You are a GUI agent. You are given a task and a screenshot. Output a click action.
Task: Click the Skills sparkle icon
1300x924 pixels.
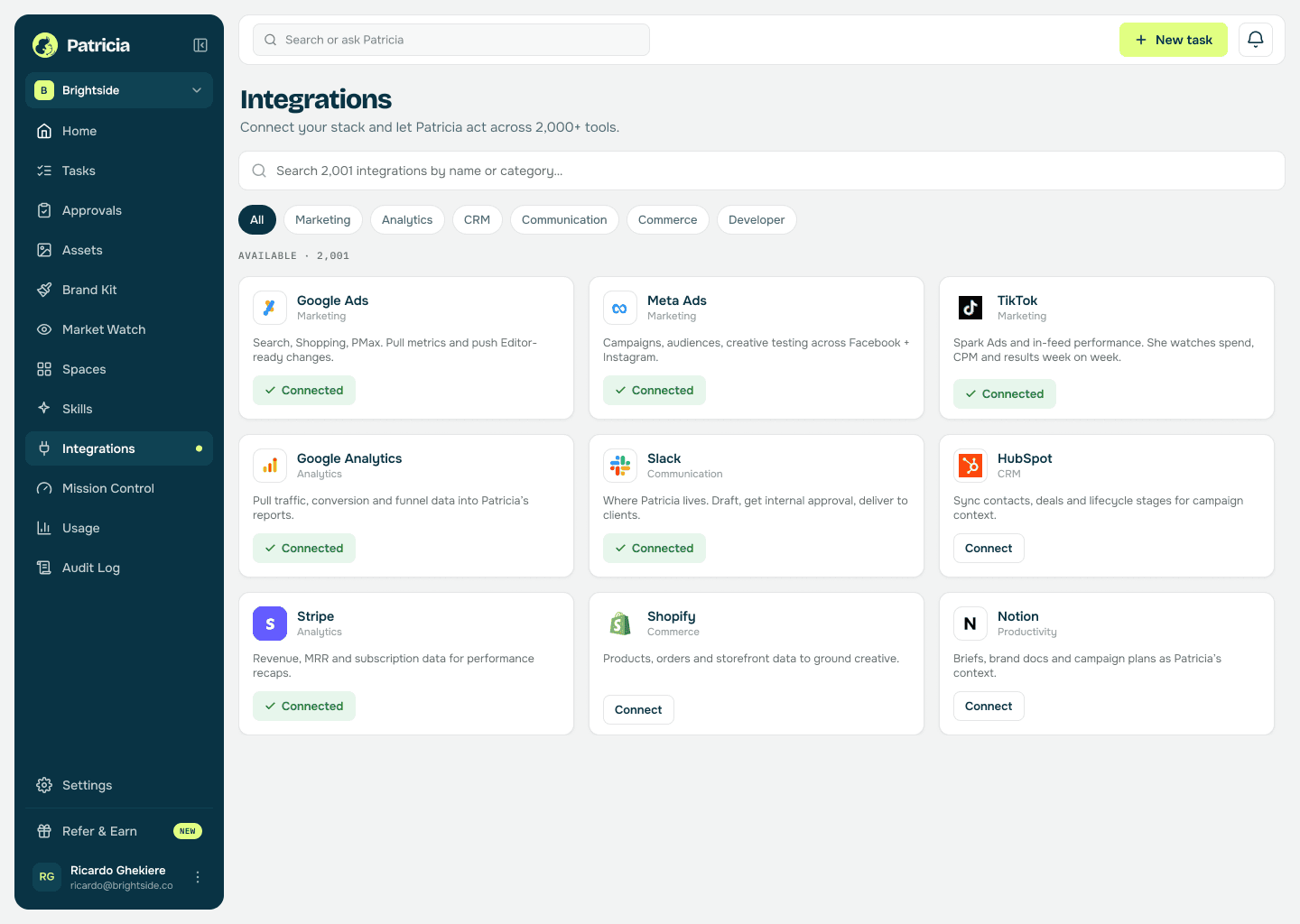point(44,409)
